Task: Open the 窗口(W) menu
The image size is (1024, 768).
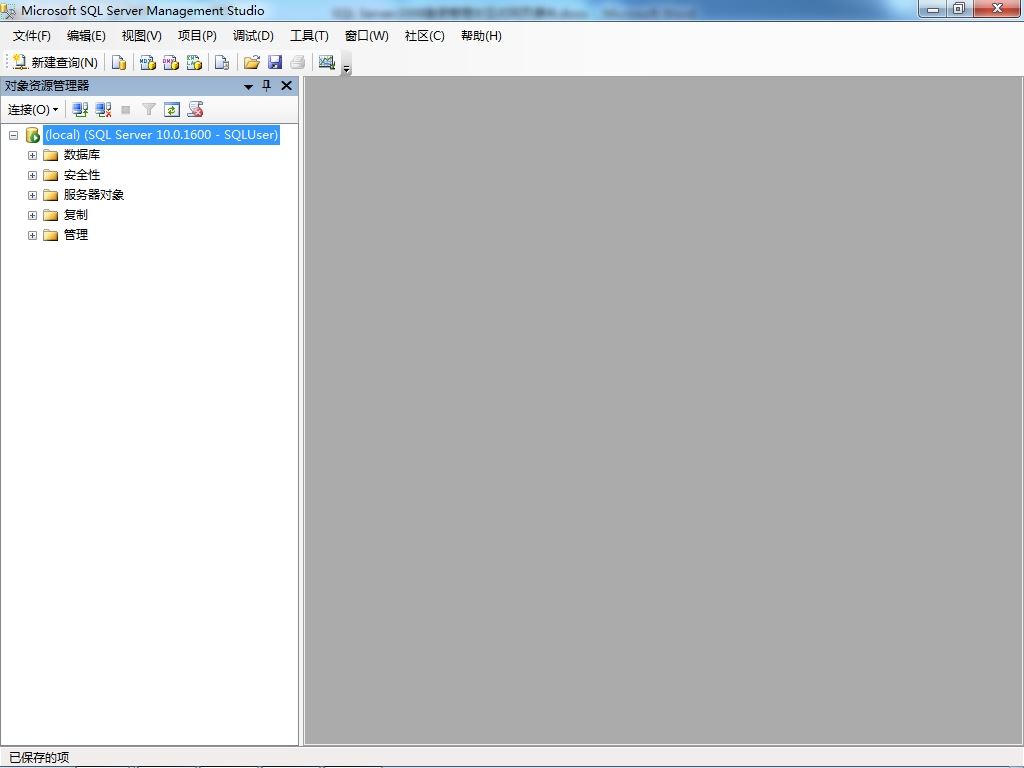Action: tap(366, 36)
